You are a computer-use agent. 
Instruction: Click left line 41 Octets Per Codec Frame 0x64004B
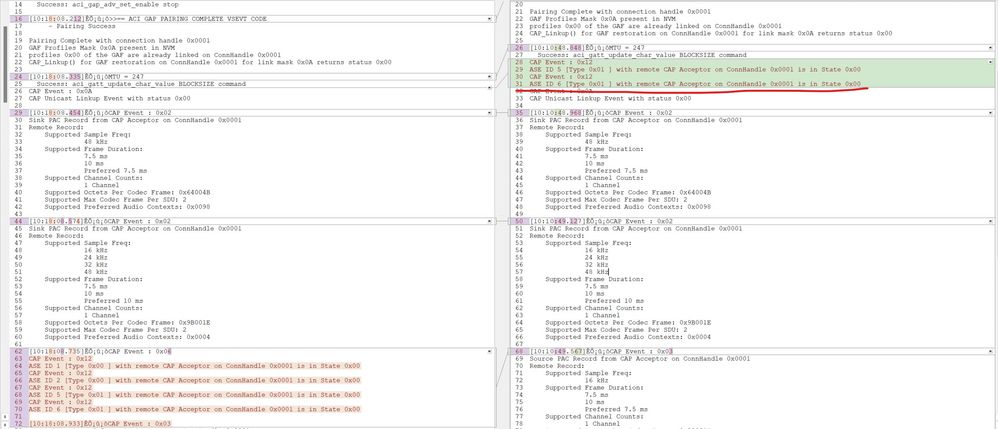[127, 192]
